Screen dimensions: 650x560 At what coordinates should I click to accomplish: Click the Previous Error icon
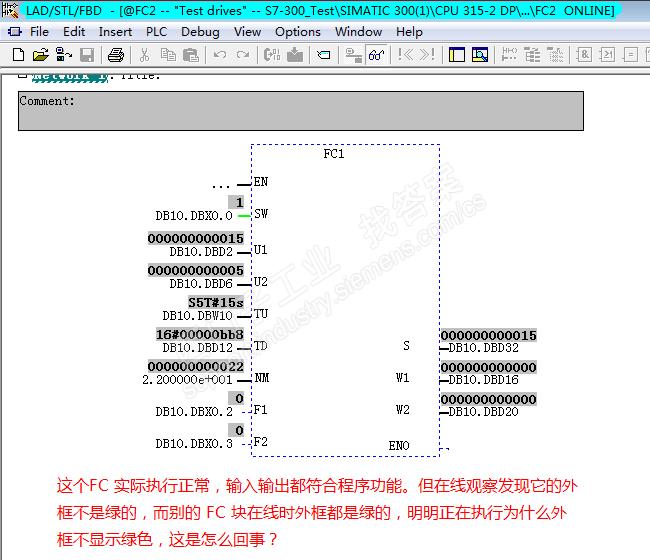(x=405, y=55)
